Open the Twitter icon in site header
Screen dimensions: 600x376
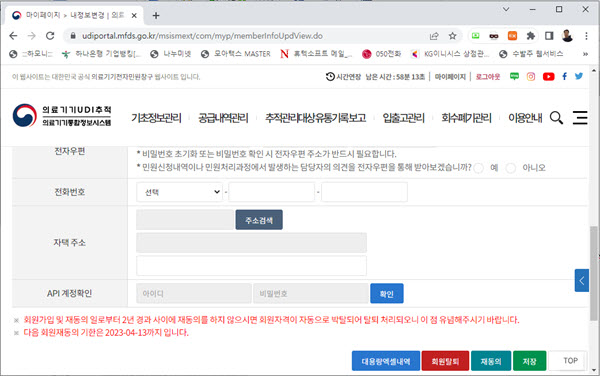[579, 76]
